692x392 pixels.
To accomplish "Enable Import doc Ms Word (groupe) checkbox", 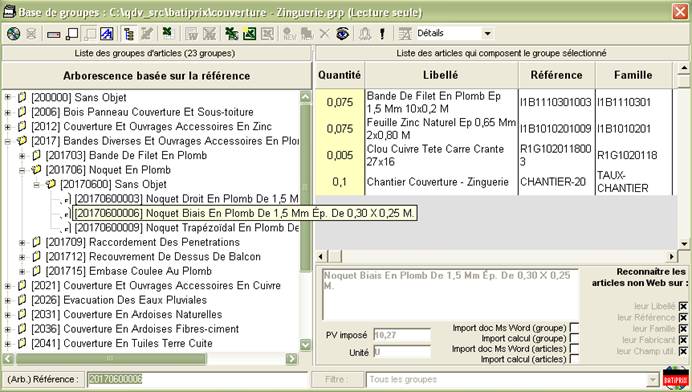I will [574, 328].
